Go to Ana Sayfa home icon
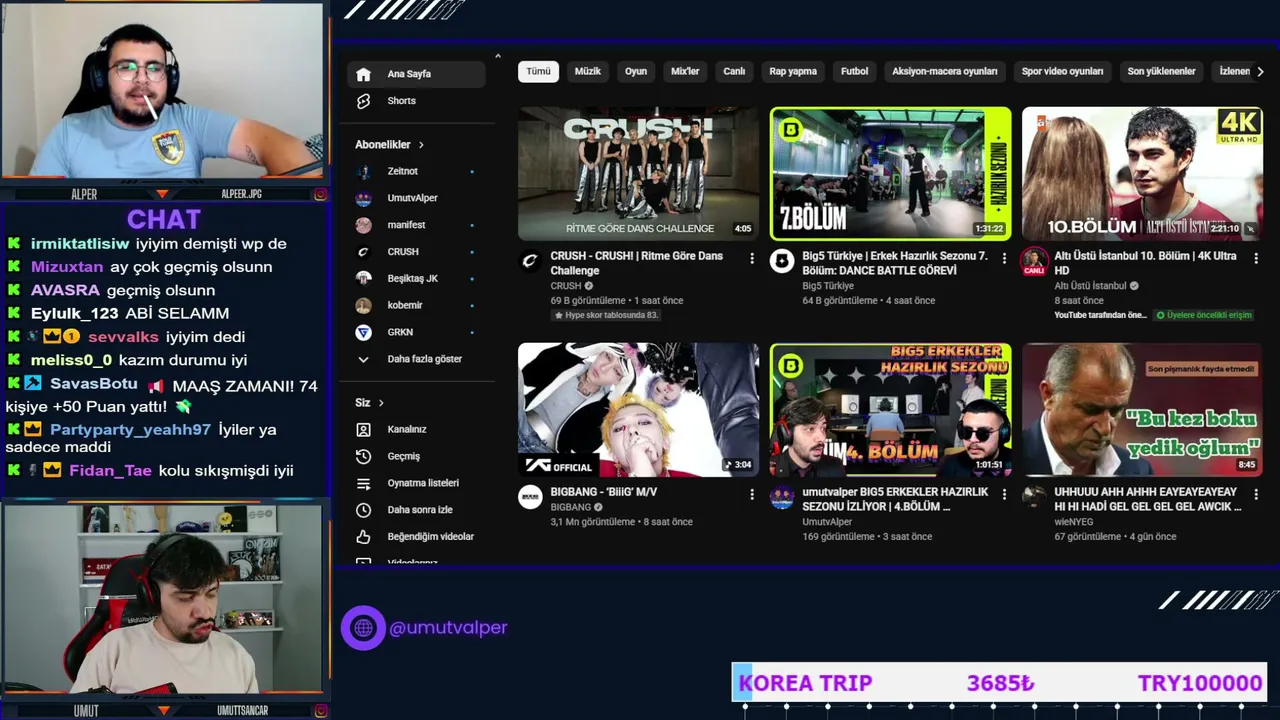 (363, 74)
